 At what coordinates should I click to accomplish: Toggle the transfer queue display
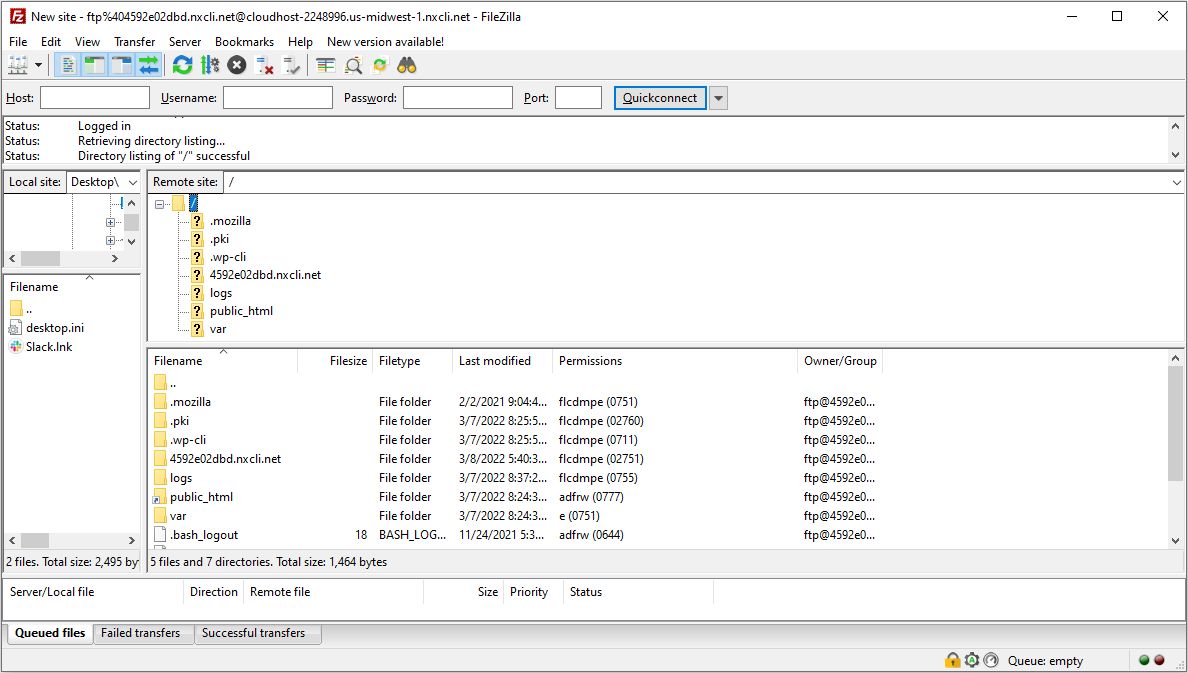tap(148, 66)
